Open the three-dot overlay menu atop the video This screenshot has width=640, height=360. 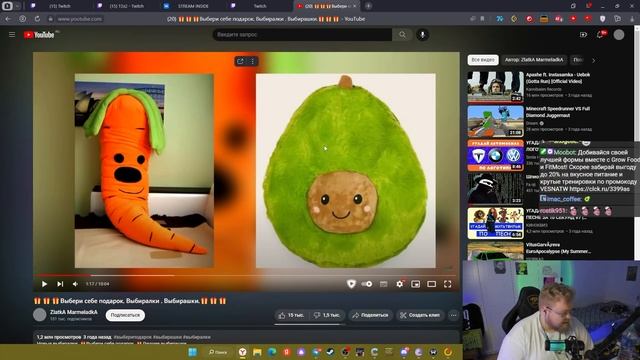pos(253,61)
